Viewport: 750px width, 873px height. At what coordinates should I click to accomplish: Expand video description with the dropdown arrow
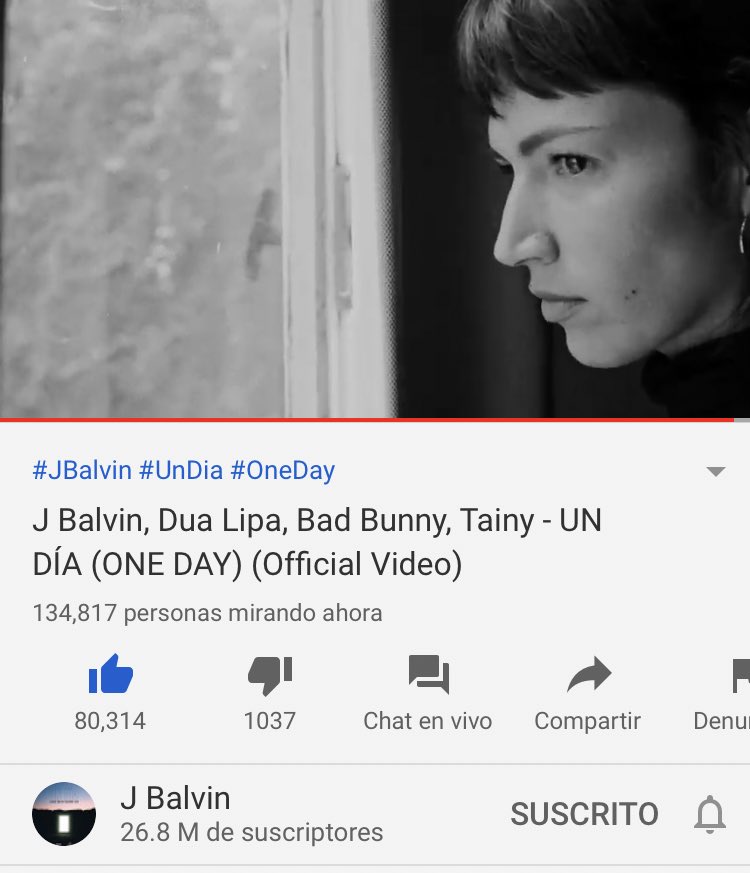coord(715,472)
